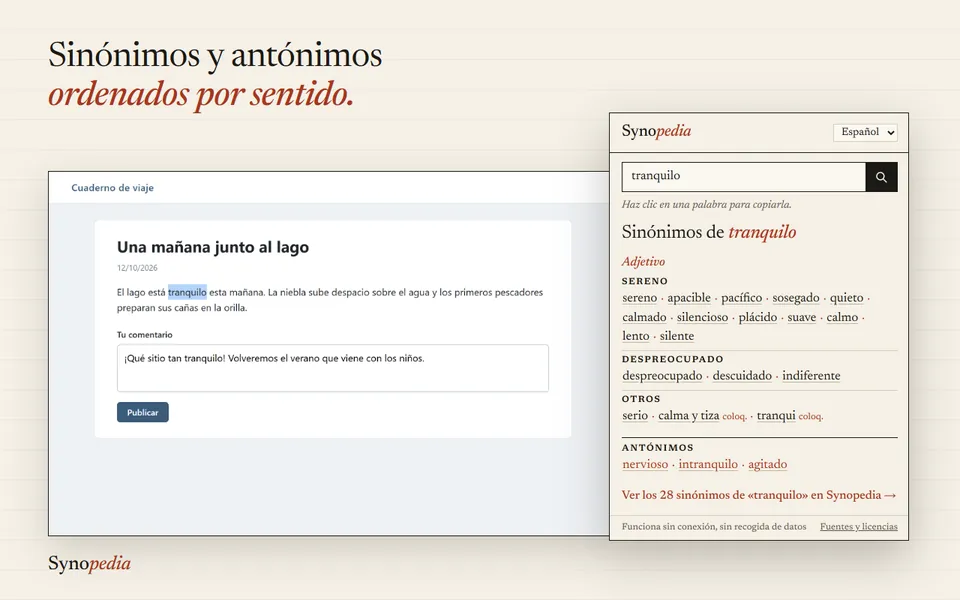The image size is (960, 600).
Task: Copy the synonym silencioso
Action: click(702, 317)
